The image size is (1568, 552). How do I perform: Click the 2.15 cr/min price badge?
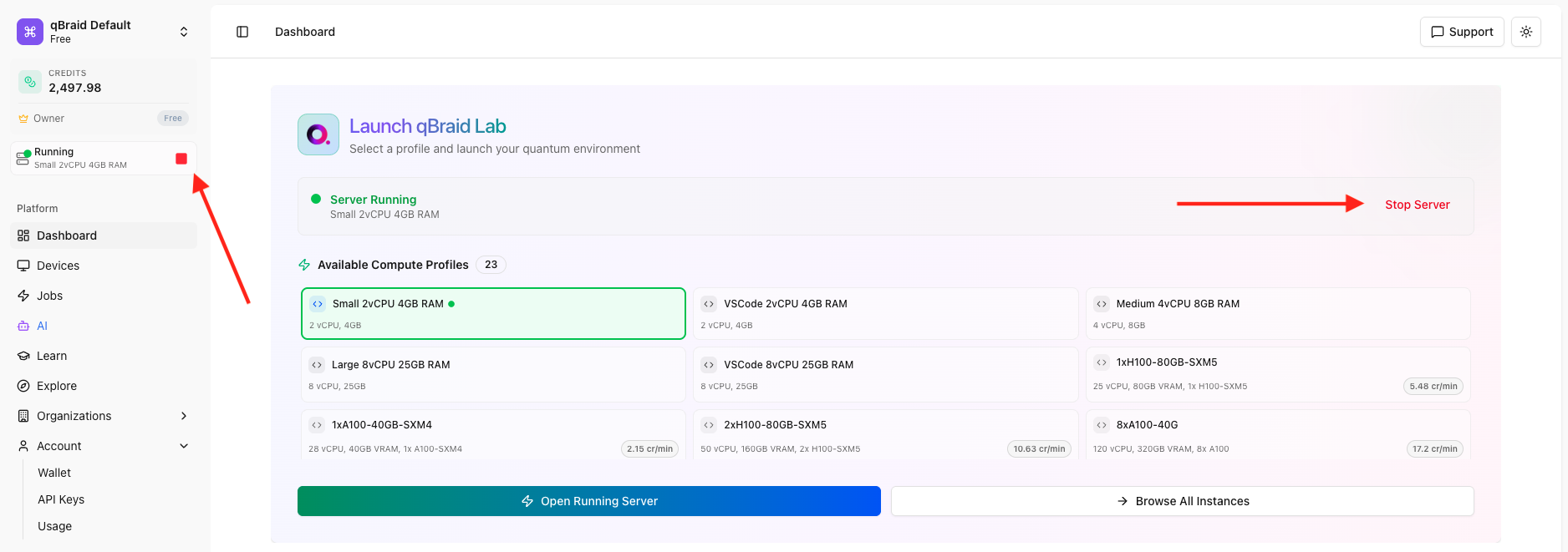click(649, 448)
